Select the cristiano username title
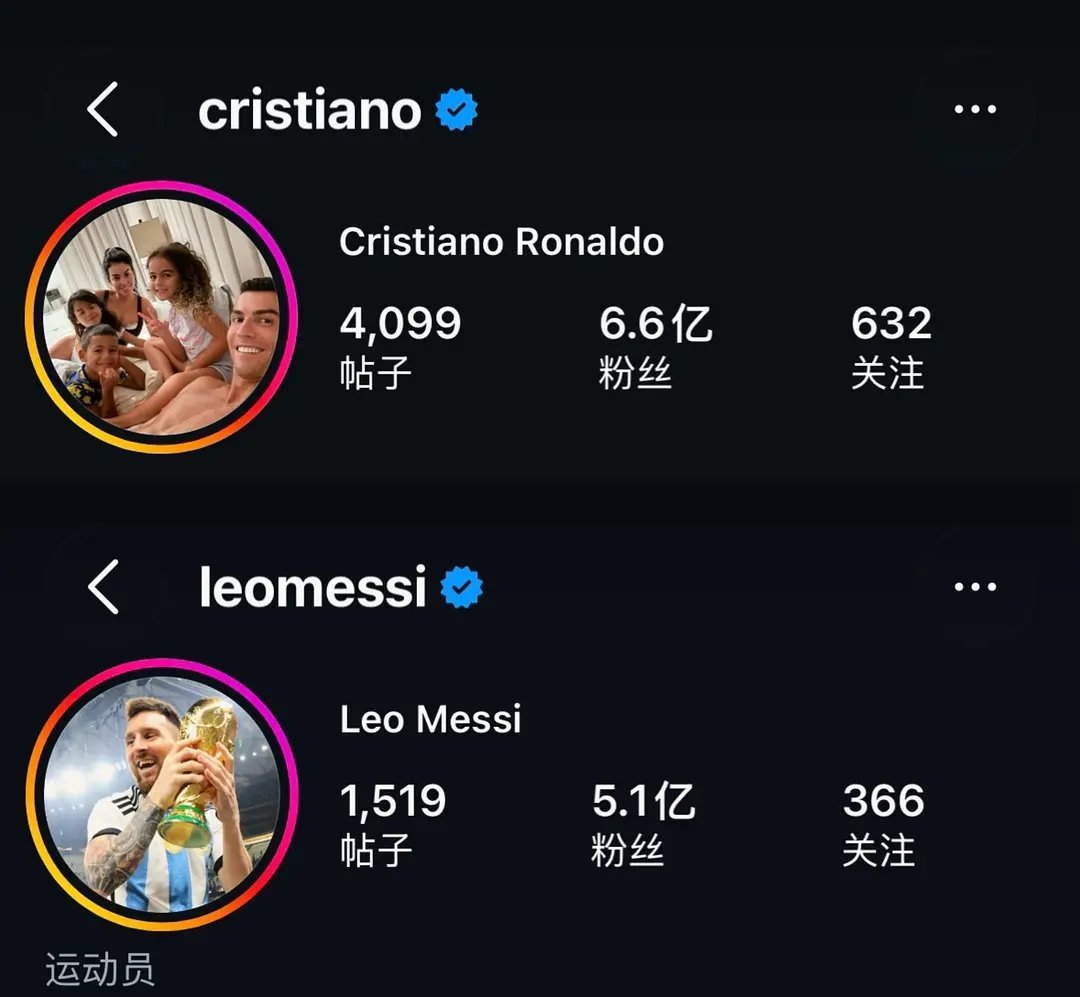 [309, 110]
